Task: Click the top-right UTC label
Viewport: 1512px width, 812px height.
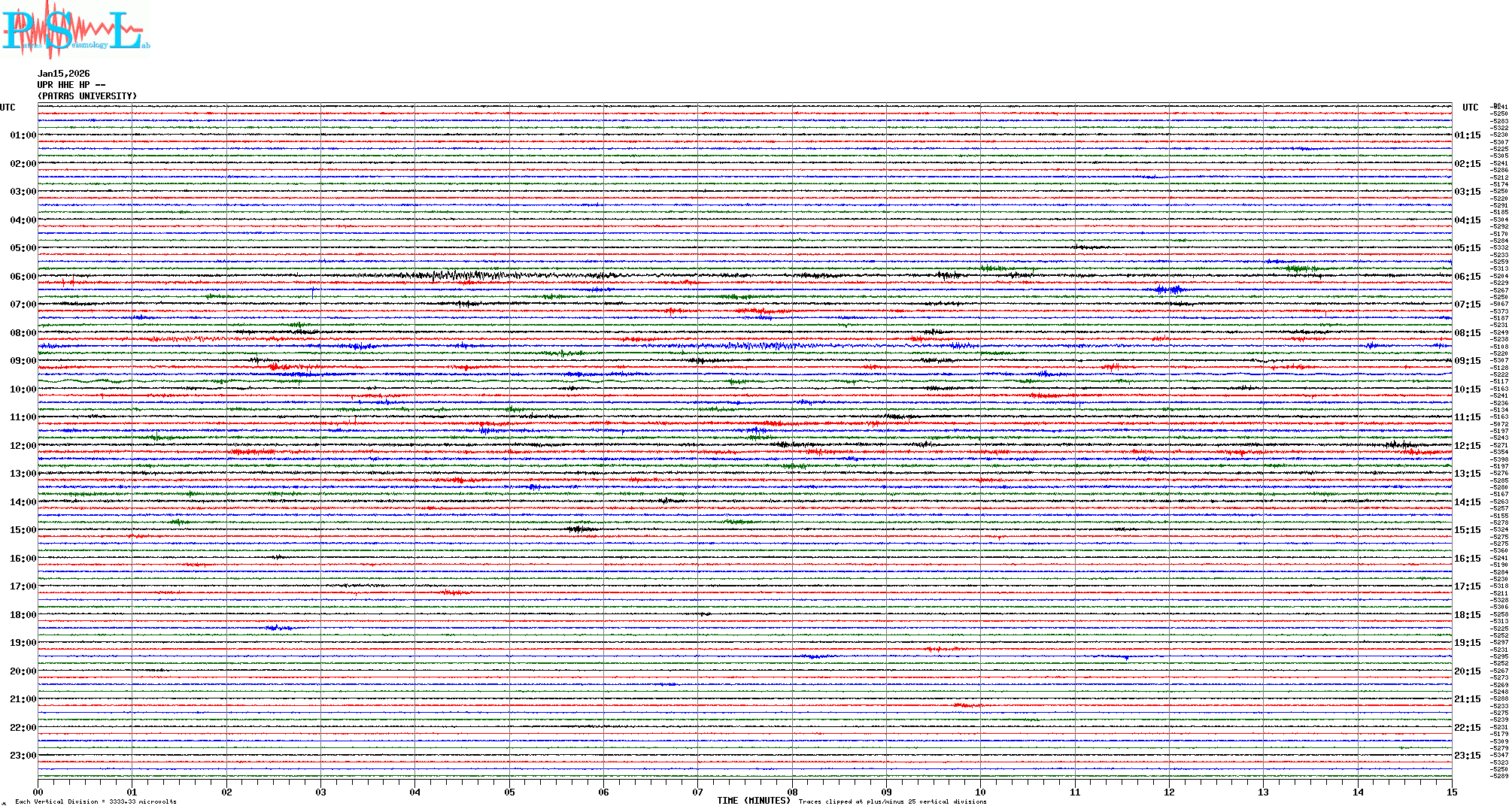Action: (x=1470, y=108)
